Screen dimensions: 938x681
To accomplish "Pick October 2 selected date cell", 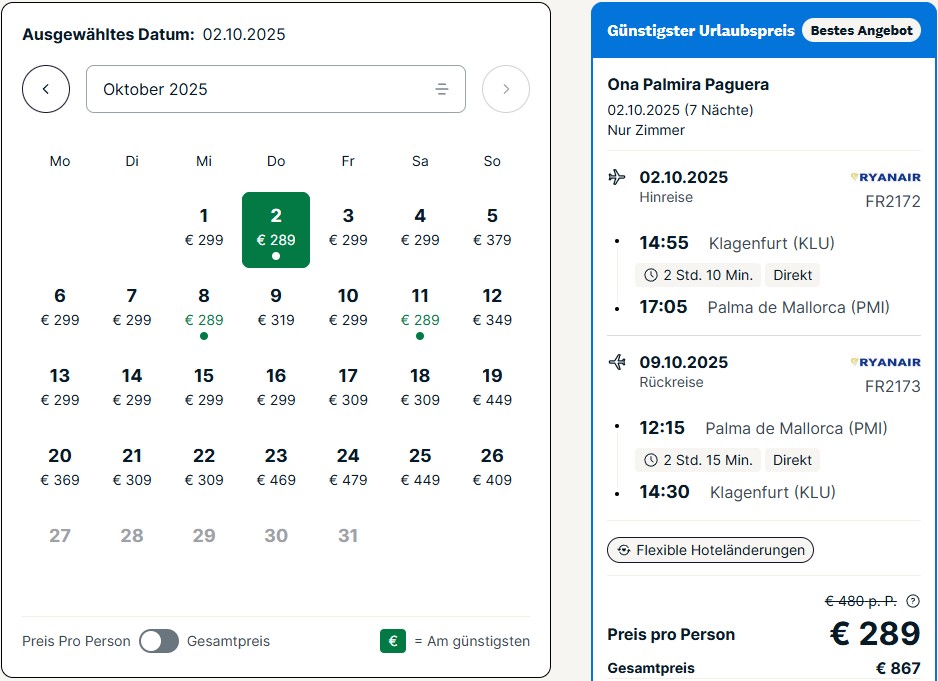I will pos(276,230).
